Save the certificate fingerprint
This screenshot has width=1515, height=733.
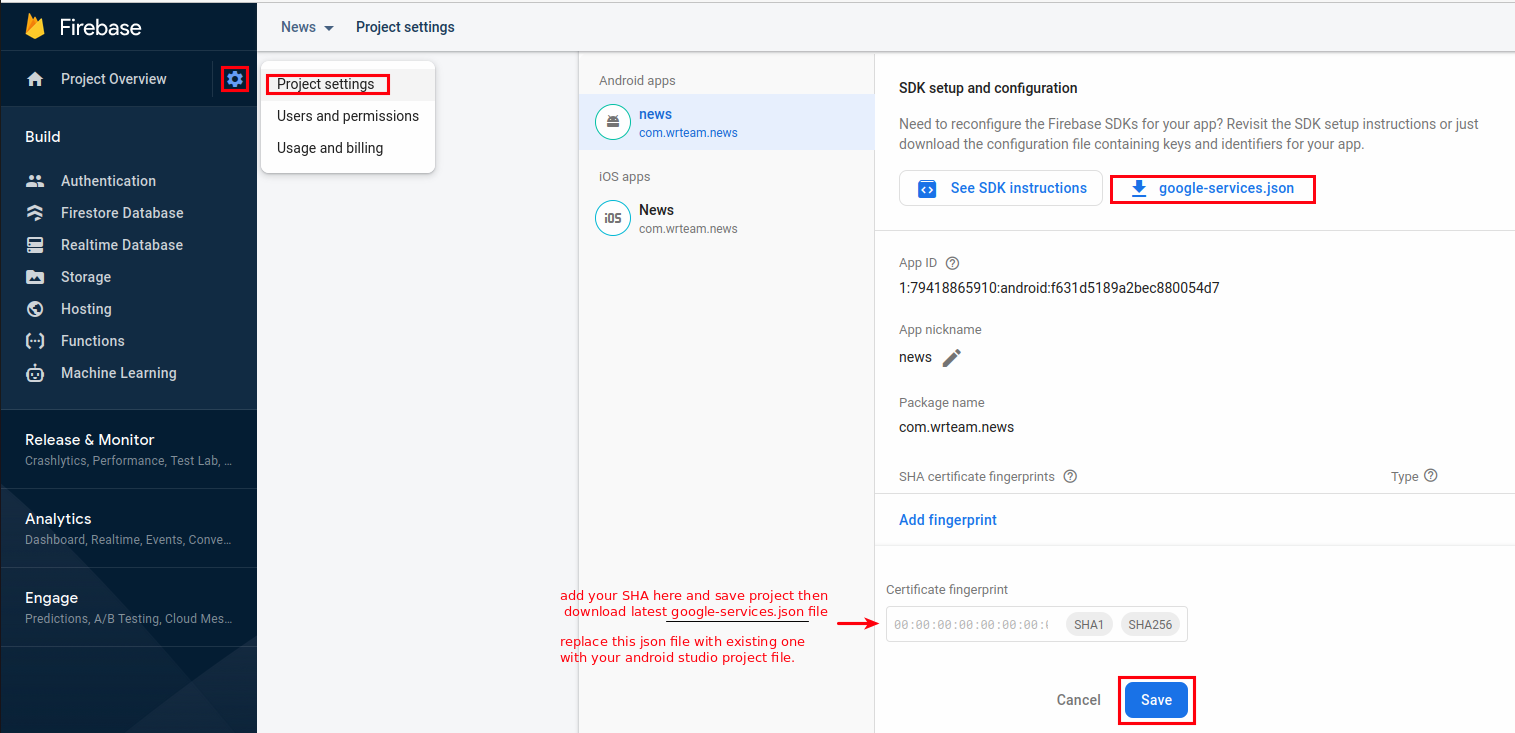(1156, 700)
